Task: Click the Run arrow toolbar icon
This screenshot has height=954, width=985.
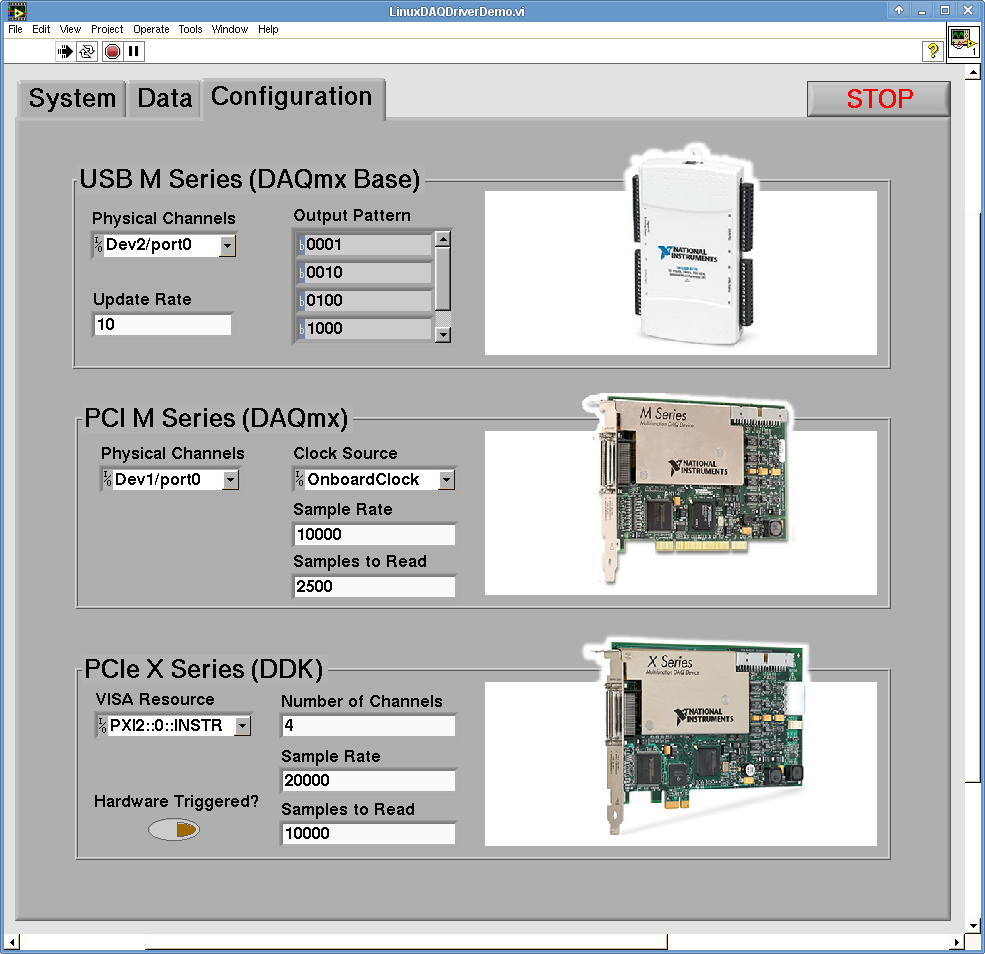Action: coord(65,51)
